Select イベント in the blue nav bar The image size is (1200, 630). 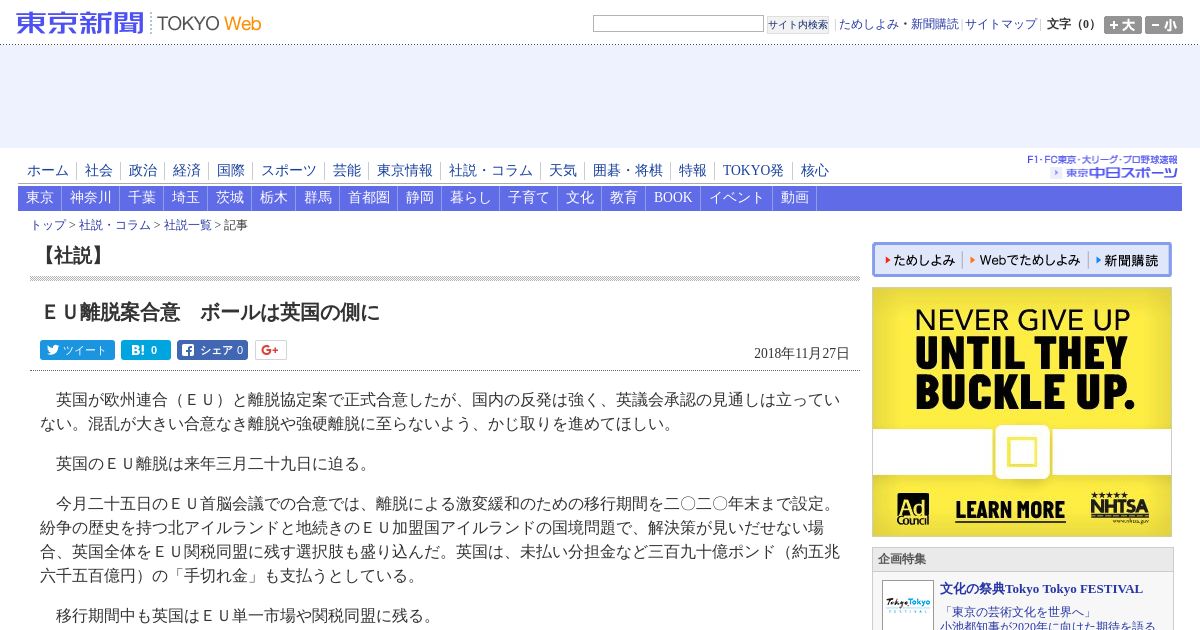[x=737, y=198]
